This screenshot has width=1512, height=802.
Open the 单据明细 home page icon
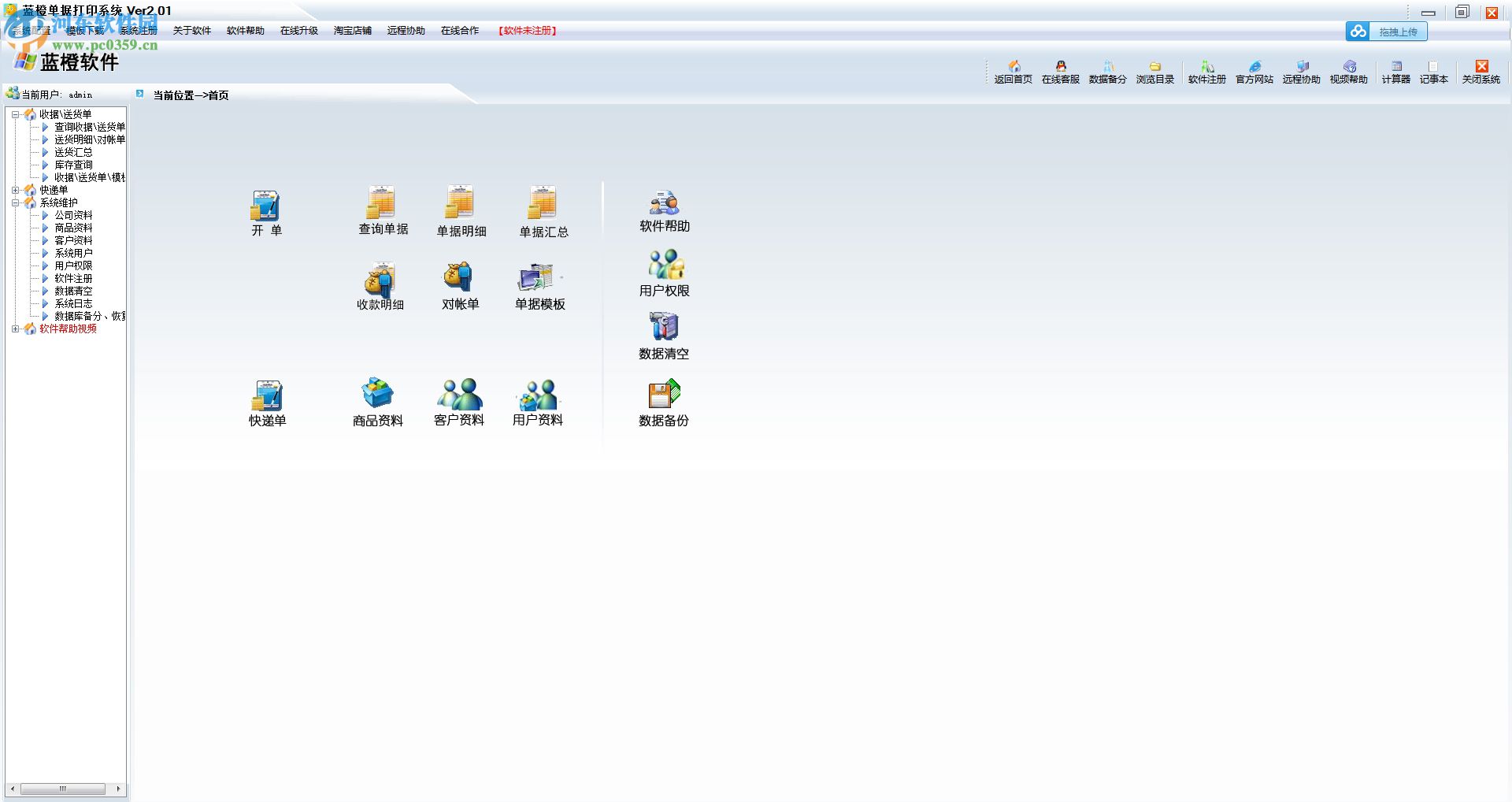point(461,212)
